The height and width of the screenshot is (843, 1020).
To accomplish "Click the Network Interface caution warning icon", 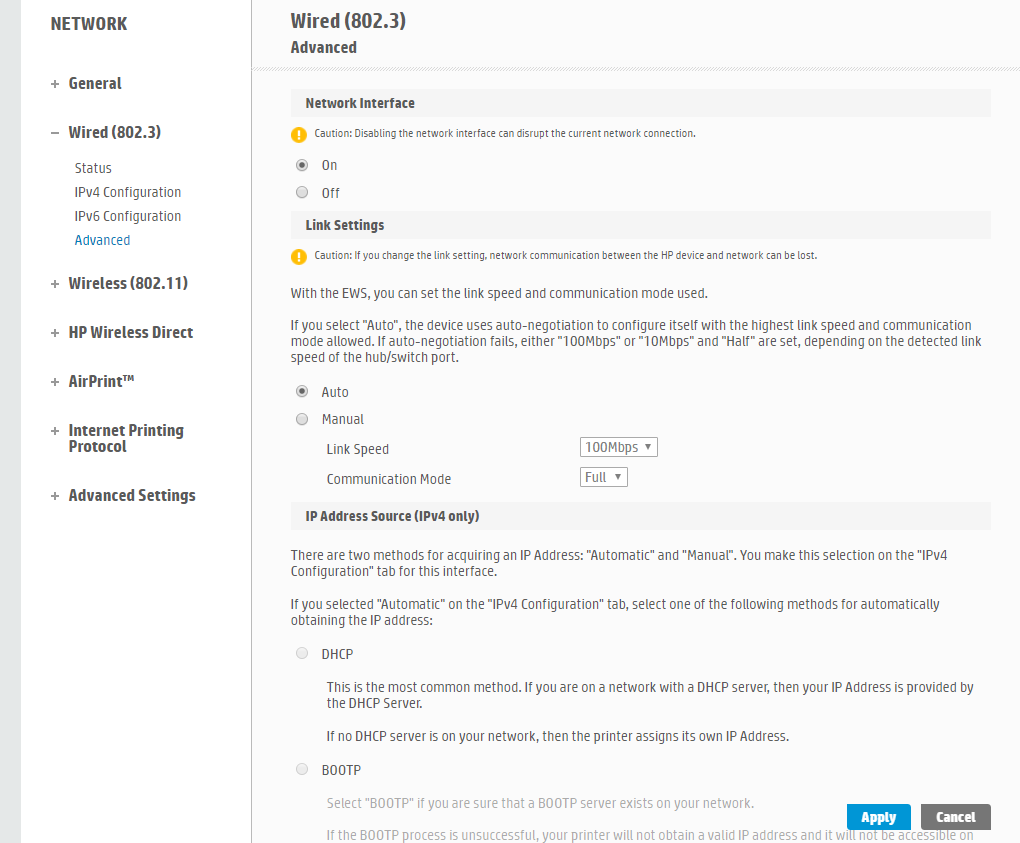I will tap(298, 134).
